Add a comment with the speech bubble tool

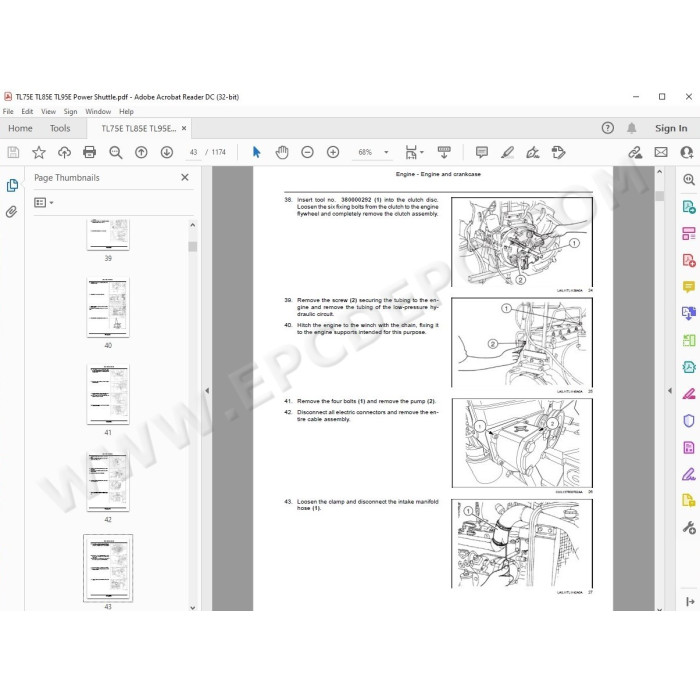pyautogui.click(x=482, y=152)
